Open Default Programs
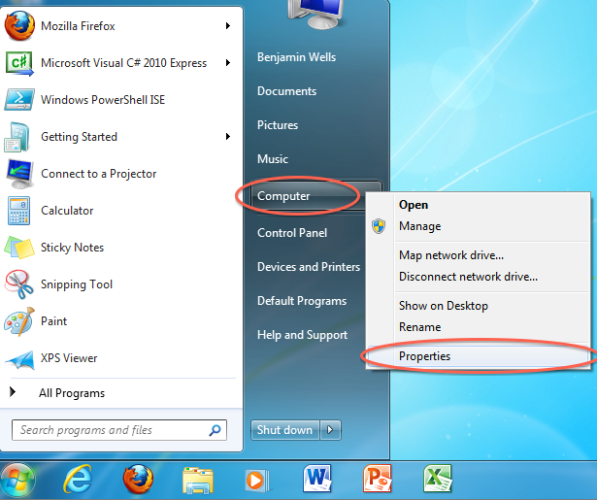The width and height of the screenshot is (597, 500). (302, 301)
